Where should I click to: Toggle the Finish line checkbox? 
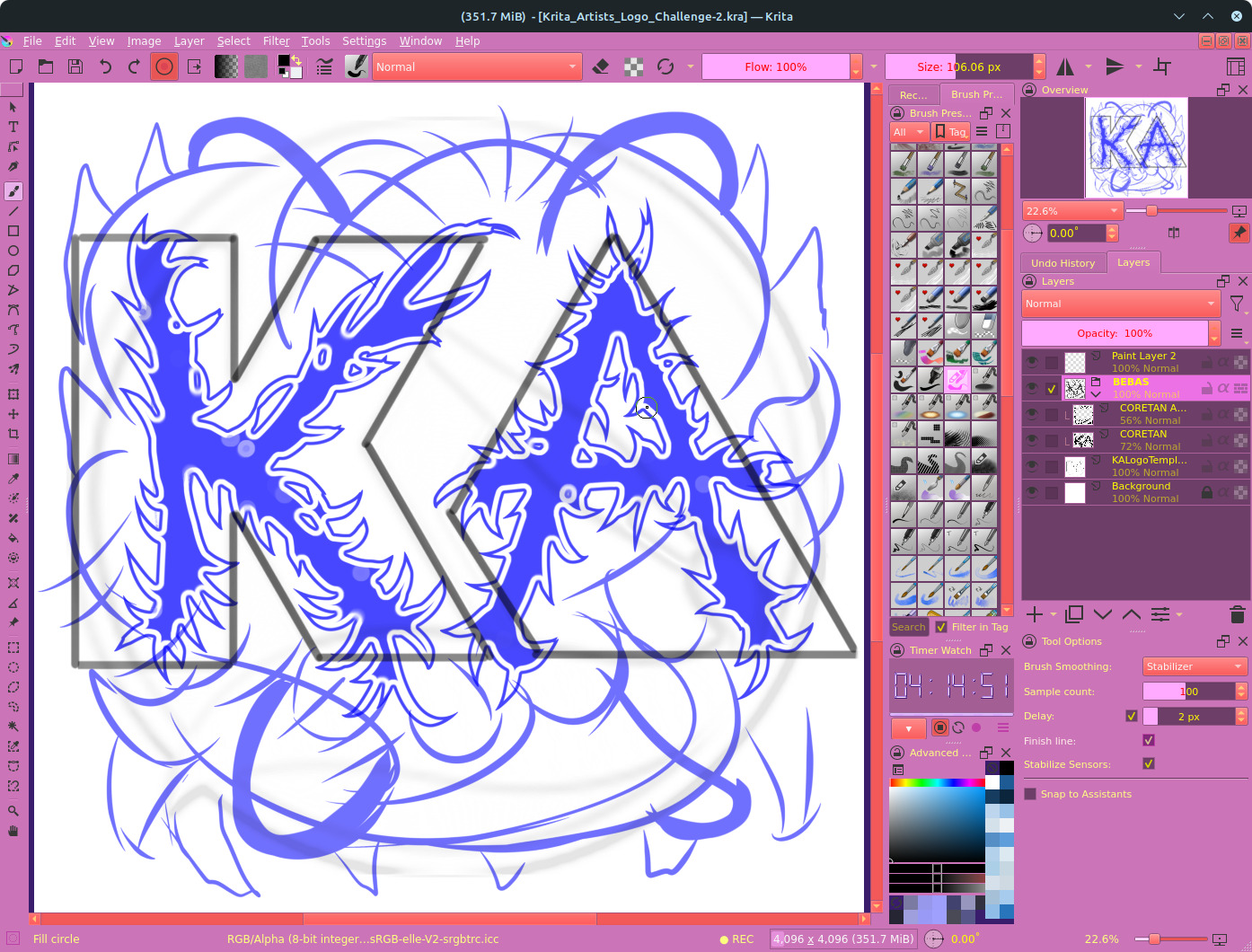(x=1149, y=740)
